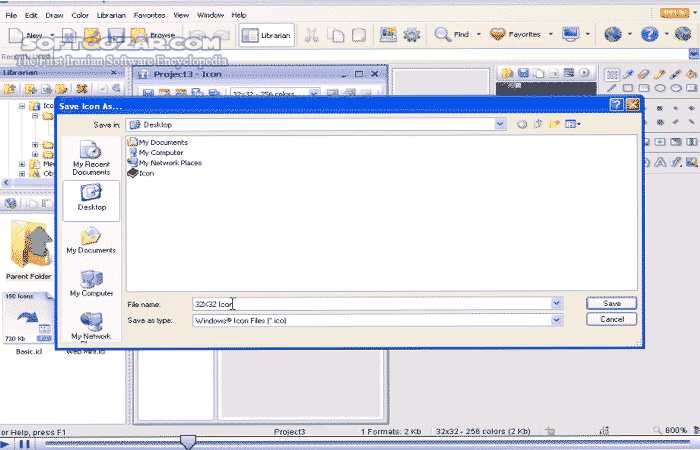
Task: Select My Computer in places bar
Action: pyautogui.click(x=91, y=283)
